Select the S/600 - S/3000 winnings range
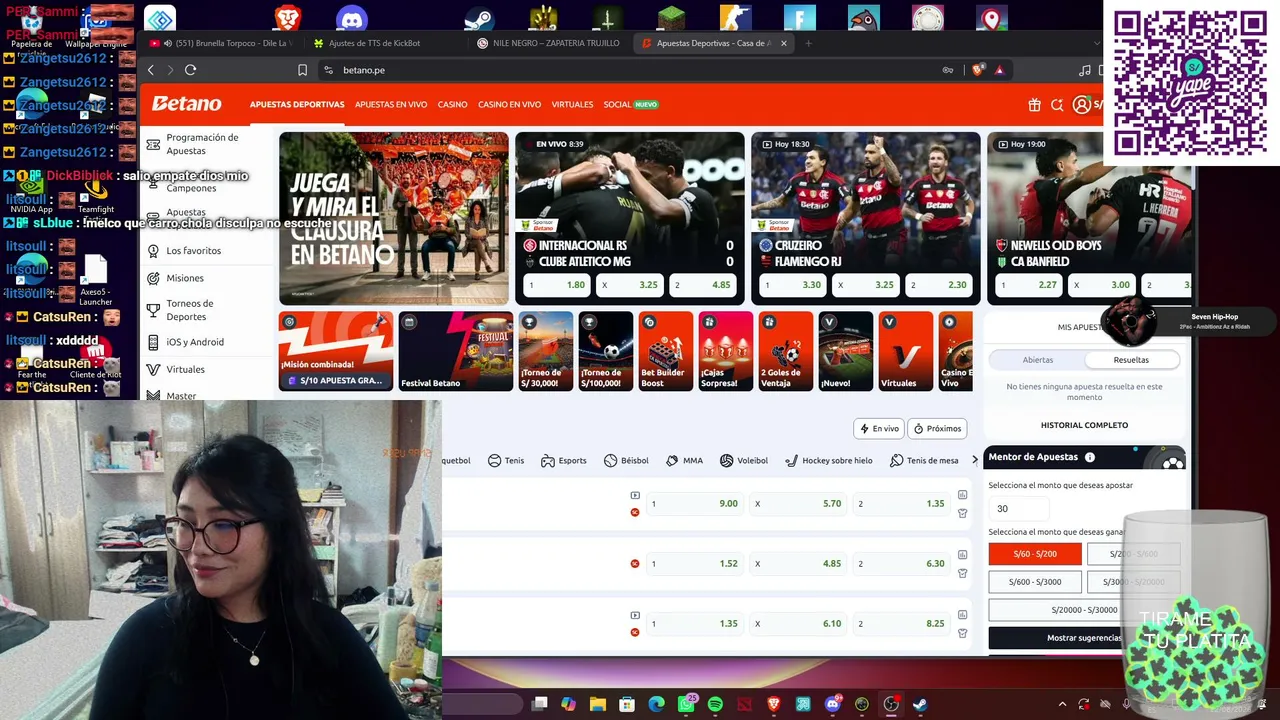Viewport: 1280px width, 720px height. (x=1035, y=582)
